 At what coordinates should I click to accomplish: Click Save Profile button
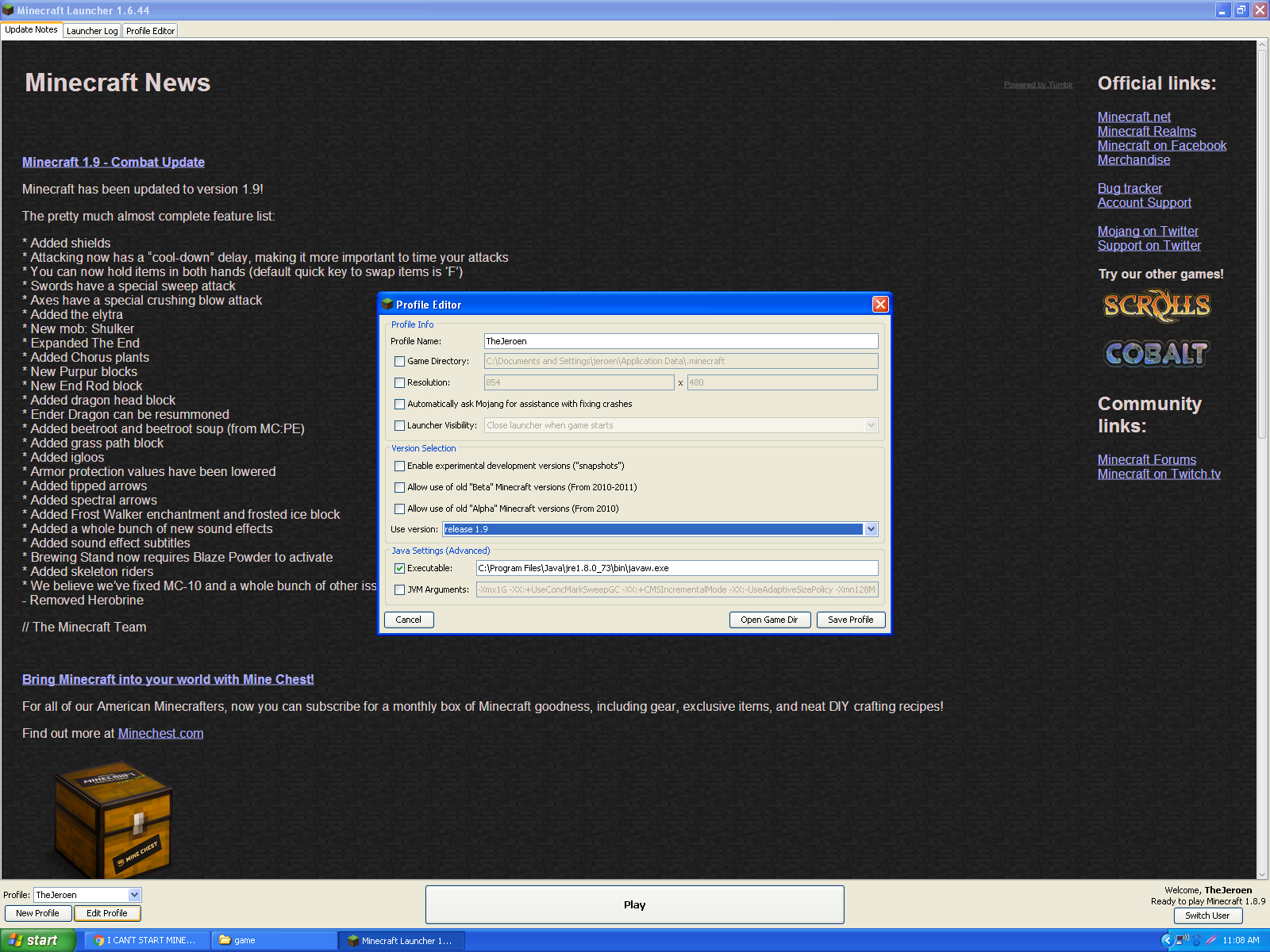click(851, 620)
